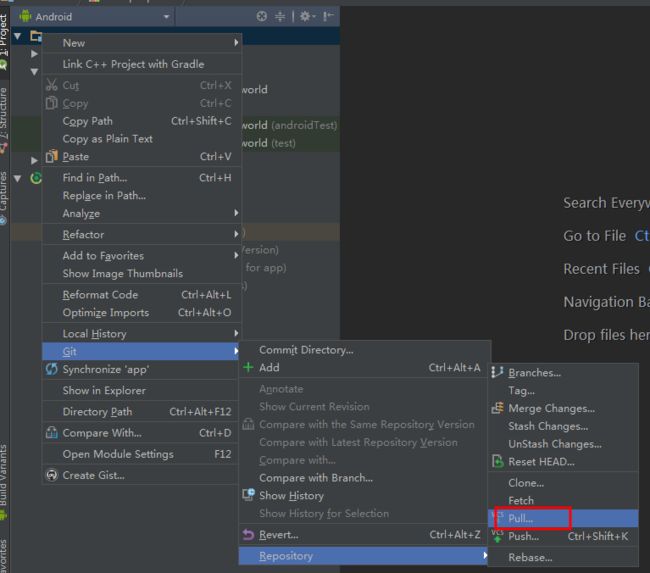Collapse the top project tree node
650x573 pixels.
pos(17,36)
